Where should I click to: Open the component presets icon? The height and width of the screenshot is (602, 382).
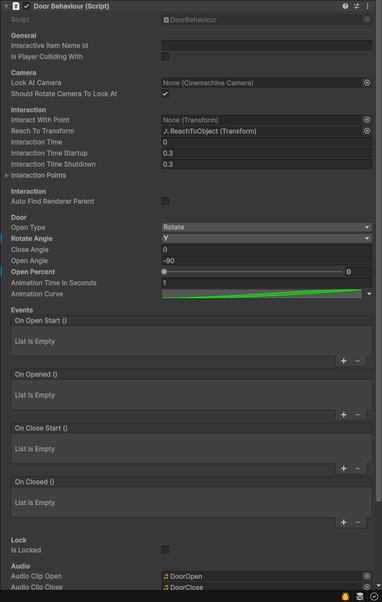tap(356, 6)
